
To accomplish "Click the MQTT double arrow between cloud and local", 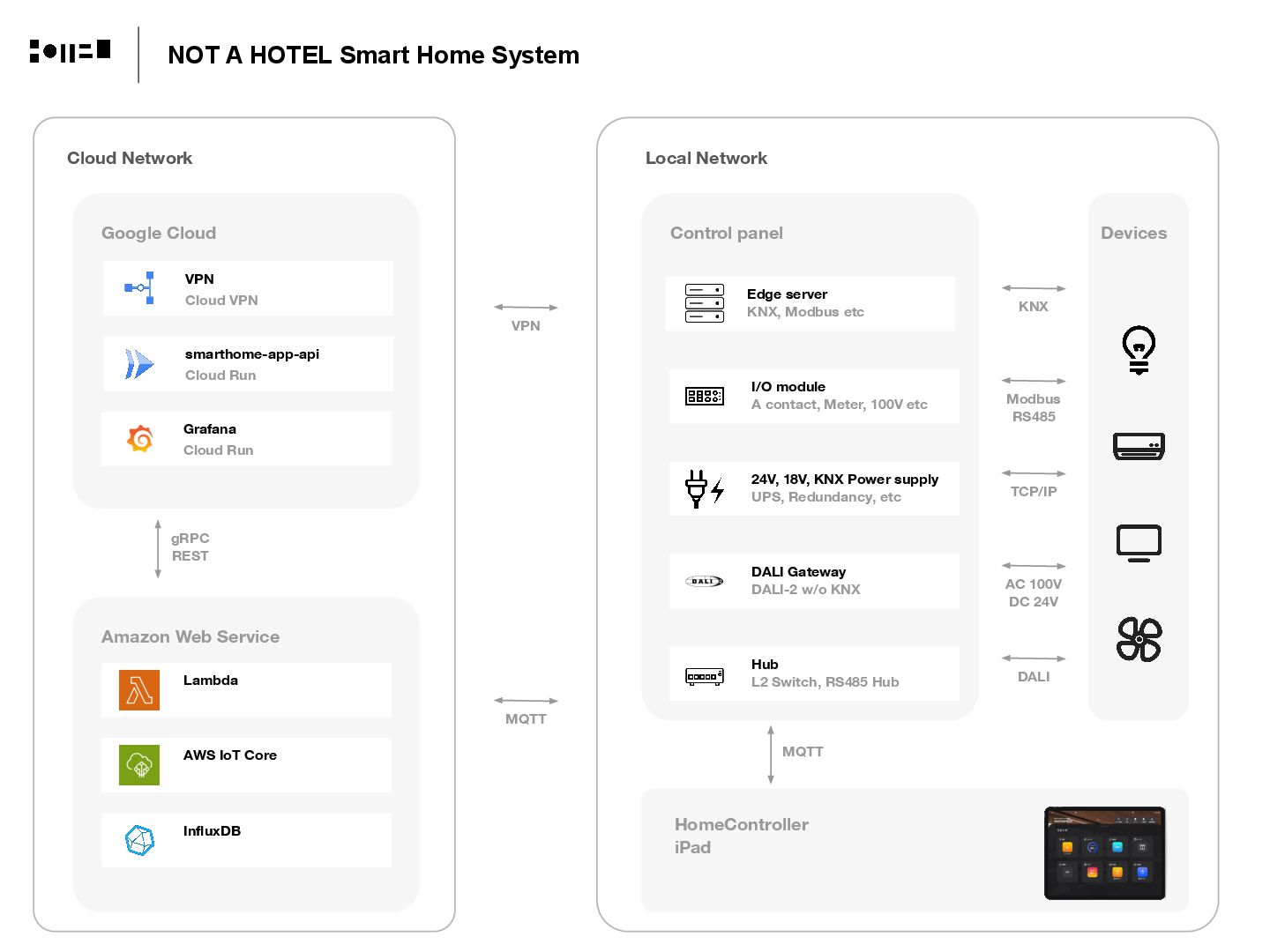I will 526,700.
